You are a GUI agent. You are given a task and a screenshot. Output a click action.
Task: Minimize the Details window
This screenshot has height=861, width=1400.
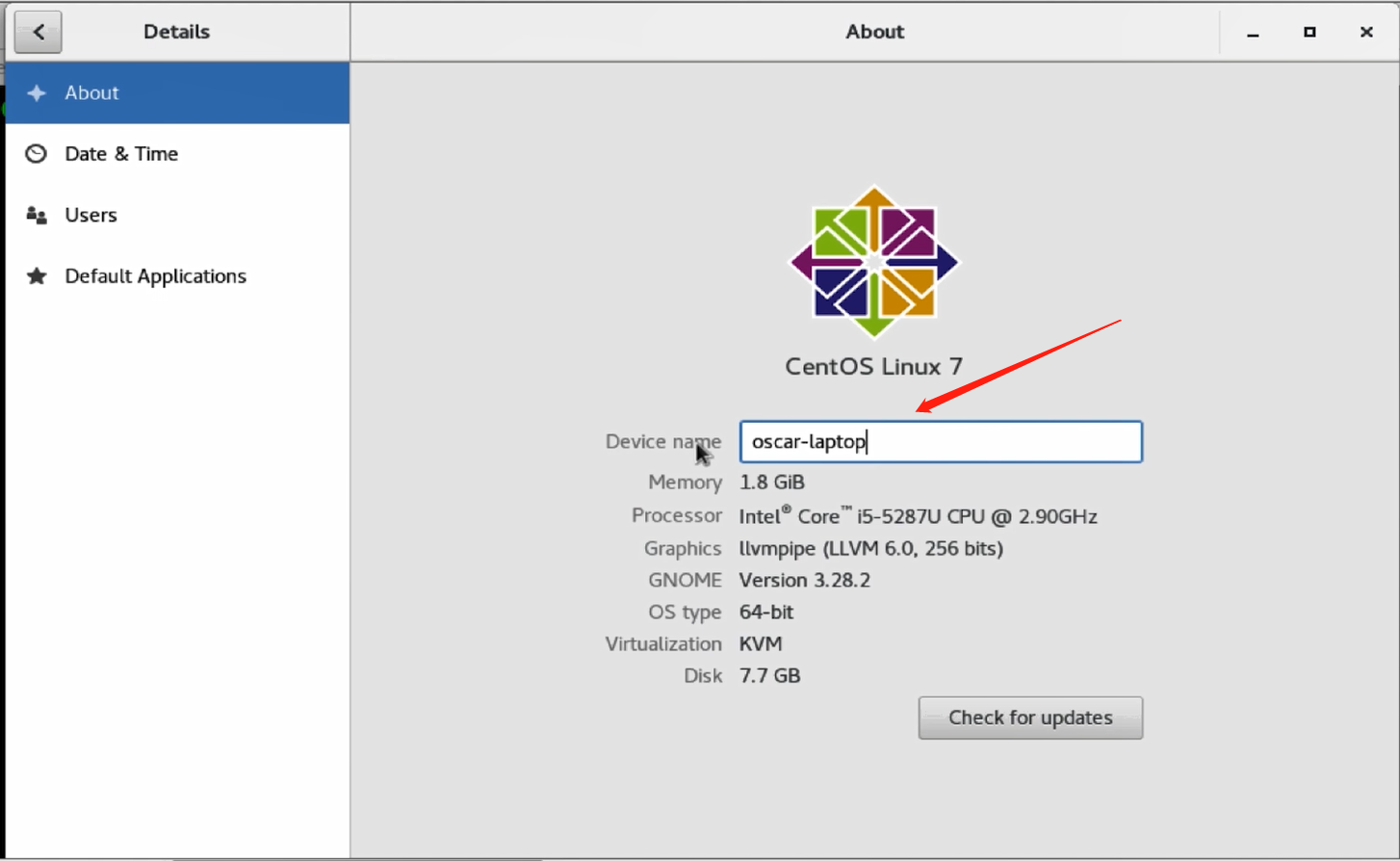coord(1253,32)
